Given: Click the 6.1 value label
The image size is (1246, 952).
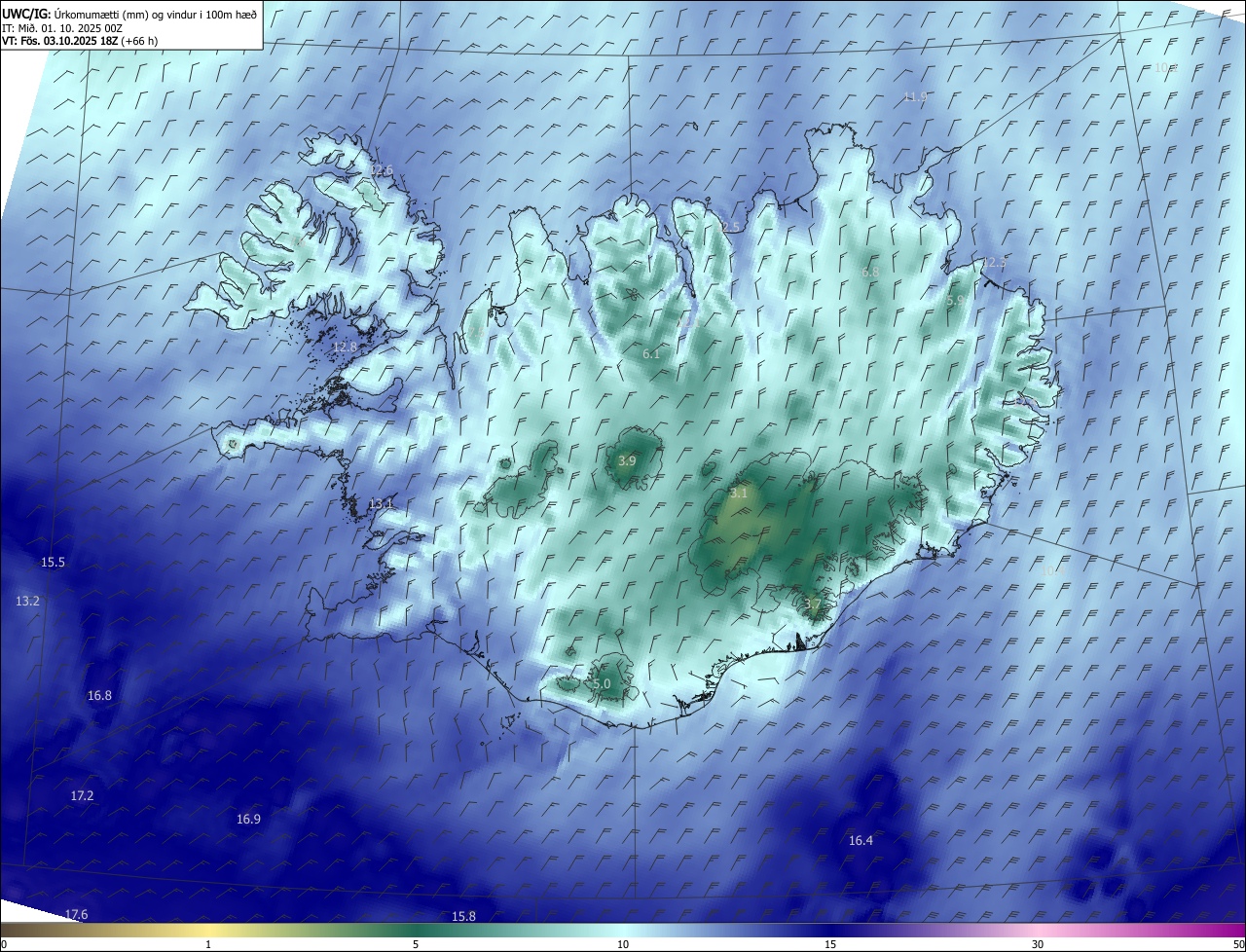Looking at the screenshot, I should (x=651, y=354).
